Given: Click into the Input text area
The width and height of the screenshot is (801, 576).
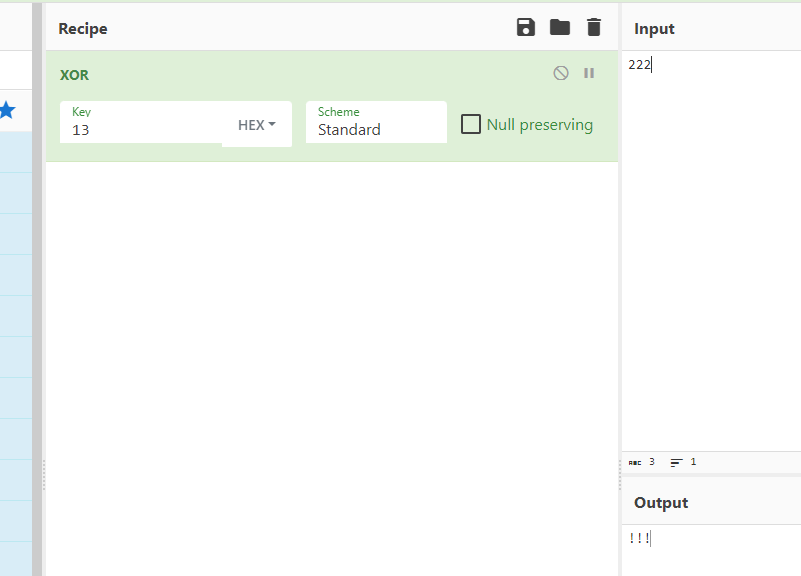Looking at the screenshot, I should [x=711, y=250].
